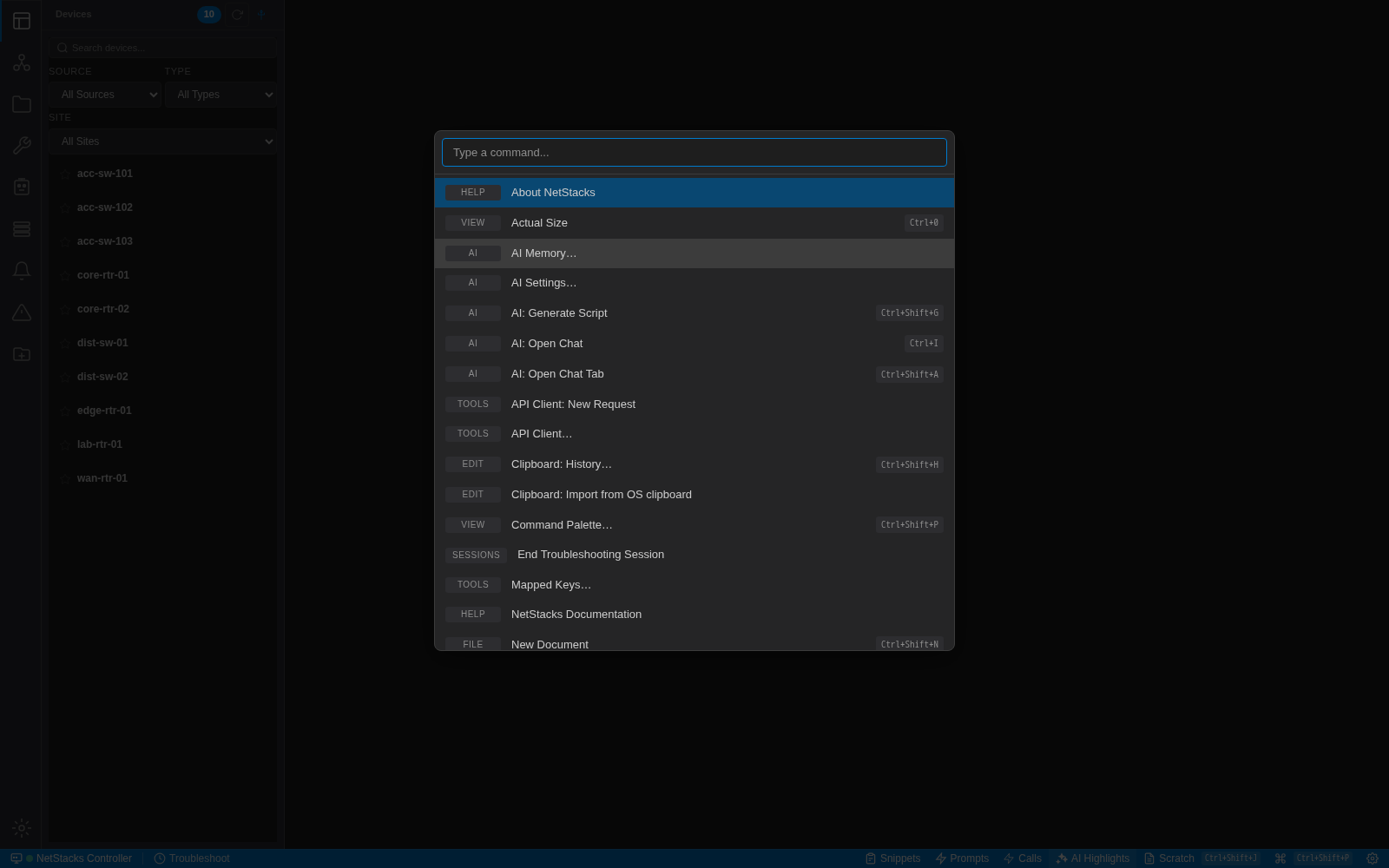Viewport: 1389px width, 868px height.
Task: Choose End Troubleshooting Session command
Action: click(x=694, y=555)
